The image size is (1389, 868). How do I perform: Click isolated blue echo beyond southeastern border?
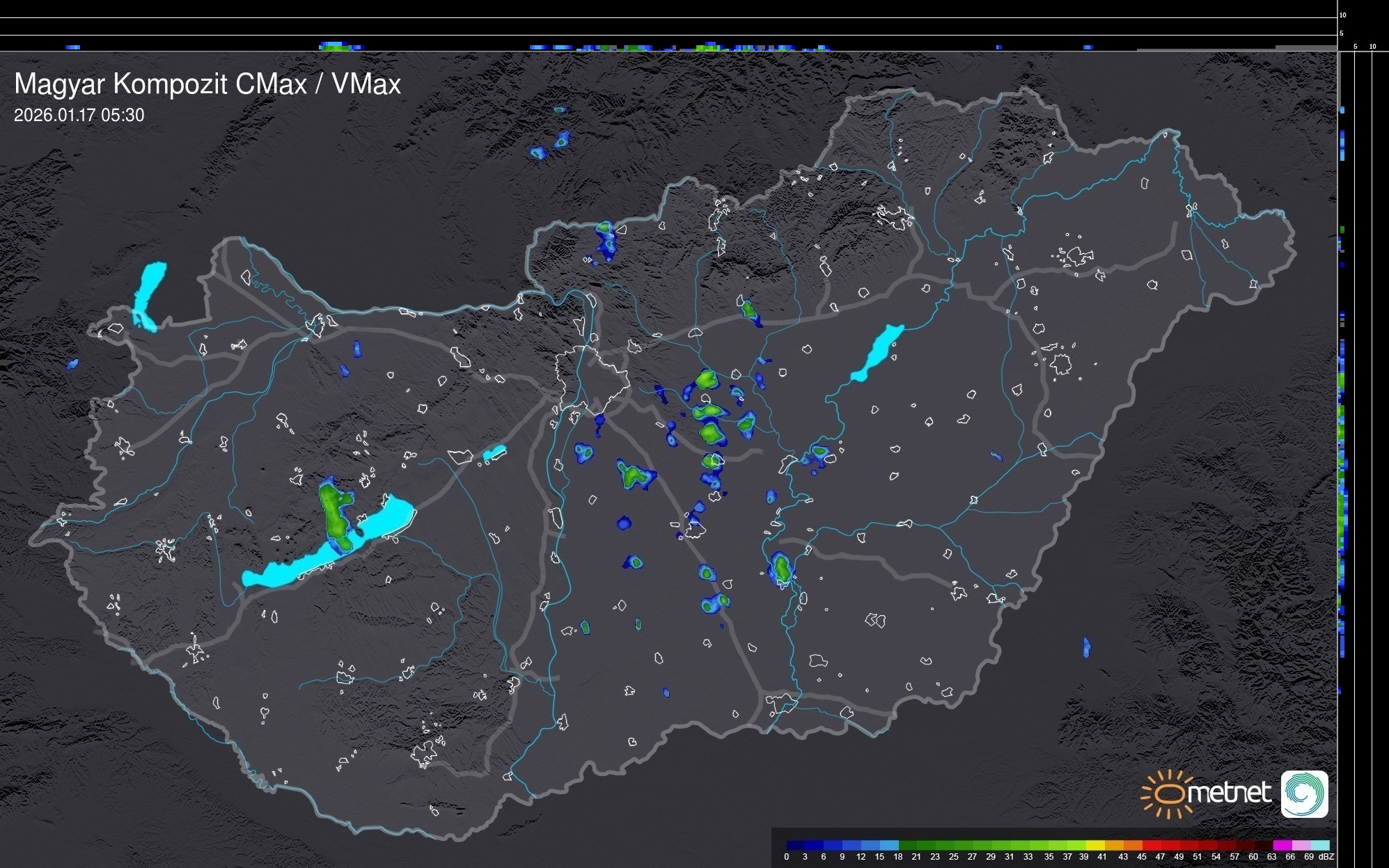pos(1086,647)
